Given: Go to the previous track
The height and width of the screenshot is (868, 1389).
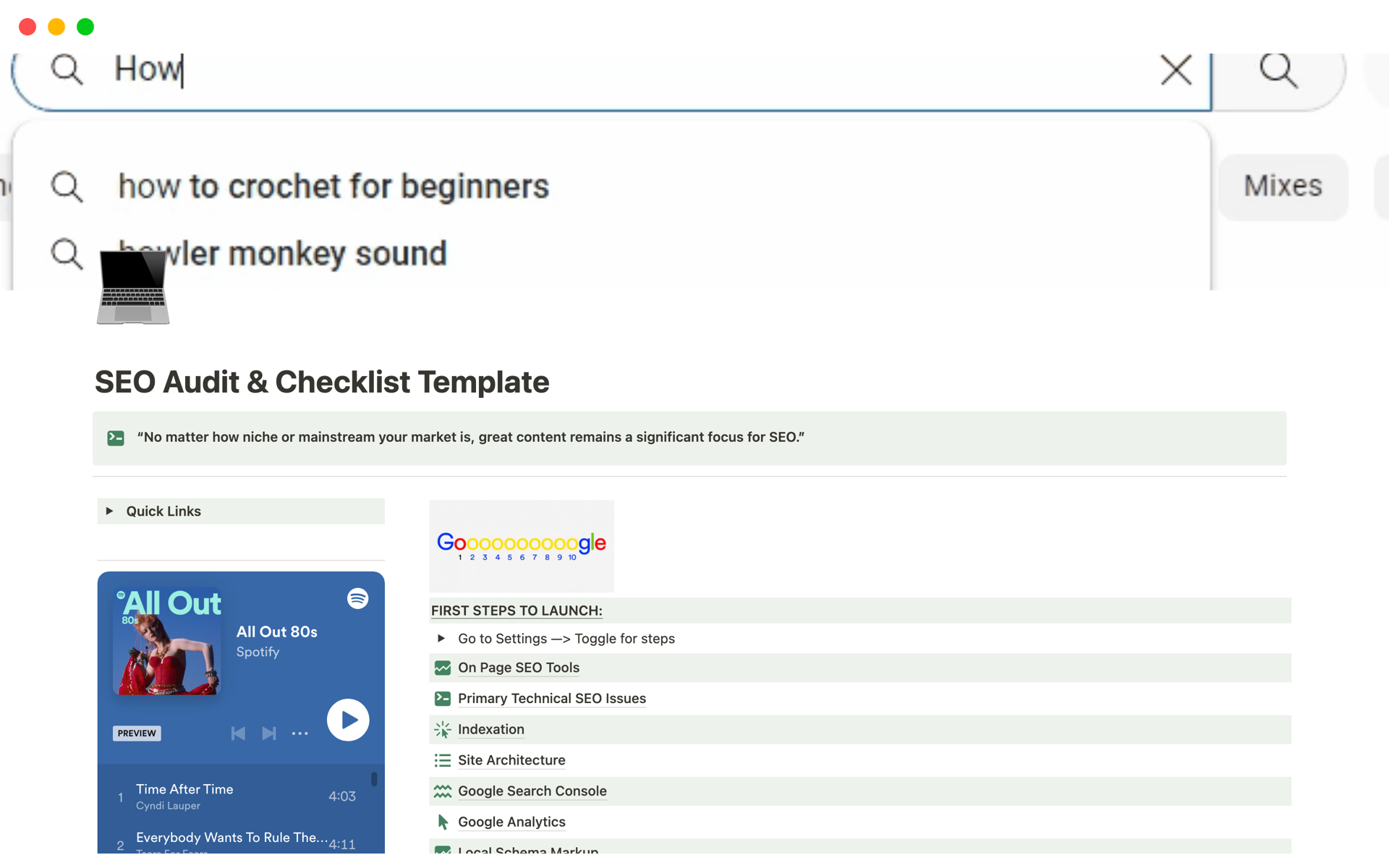Looking at the screenshot, I should [x=238, y=733].
